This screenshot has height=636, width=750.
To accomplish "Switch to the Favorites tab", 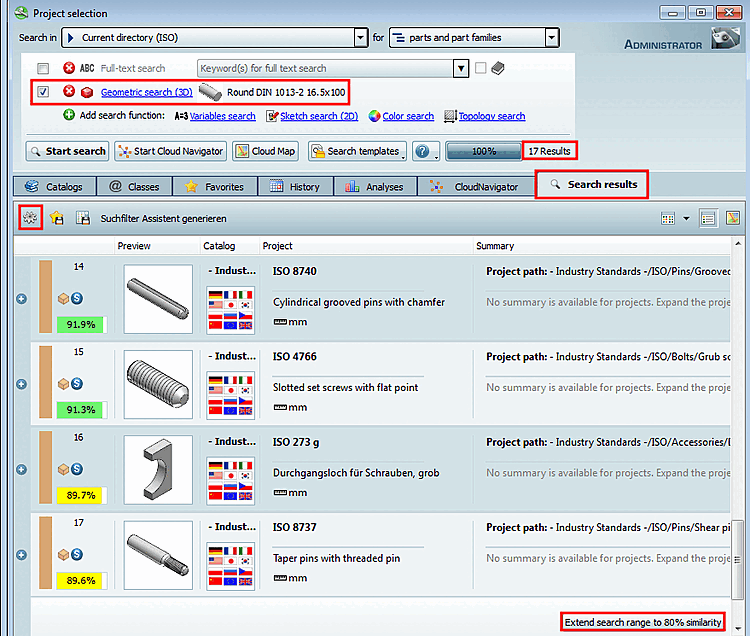I will (x=215, y=186).
